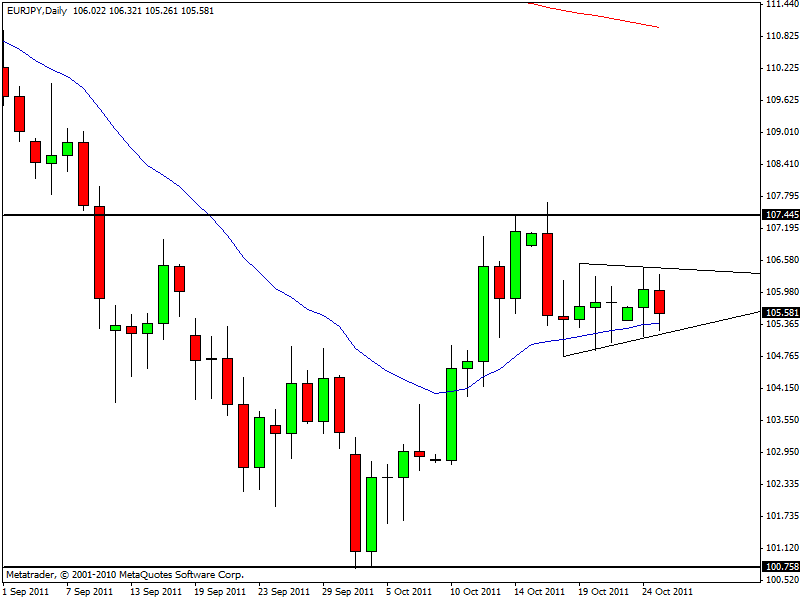This screenshot has width=800, height=600.
Task: Click the 100.758 price label on axis
Action: [x=779, y=568]
